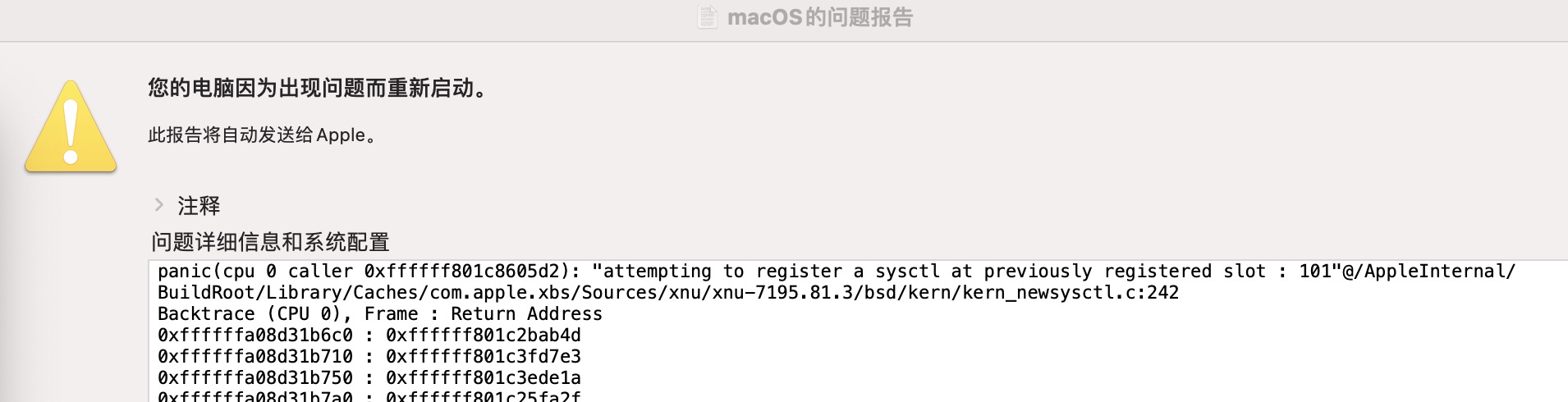Click the 问题详细信息和系统配置 label

coord(270,242)
